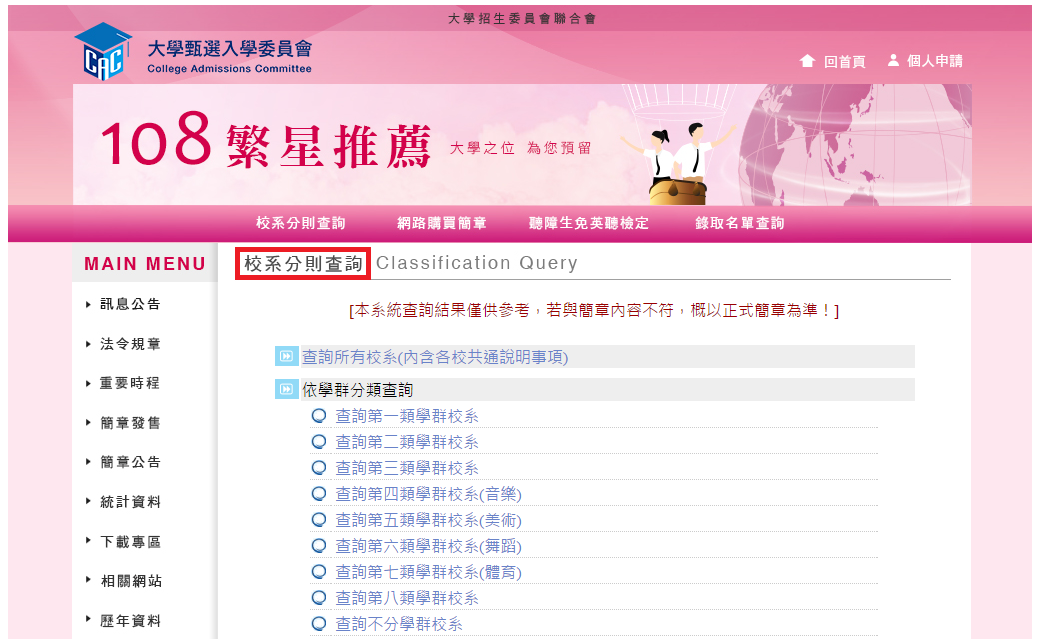Click the arrow icon beside 依學群分類查詢
Viewport: 1043px width, 639px height.
(287, 390)
